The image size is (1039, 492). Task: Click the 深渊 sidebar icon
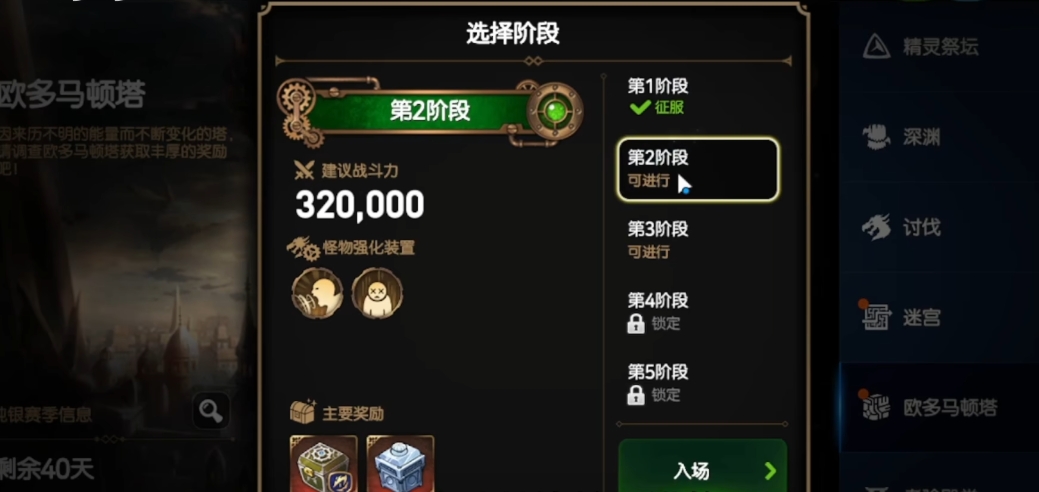[x=876, y=137]
